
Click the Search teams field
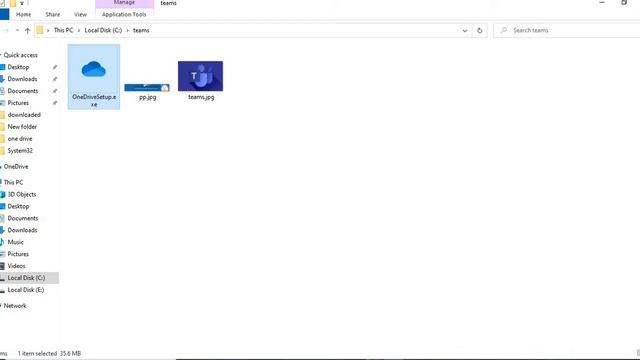point(567,30)
